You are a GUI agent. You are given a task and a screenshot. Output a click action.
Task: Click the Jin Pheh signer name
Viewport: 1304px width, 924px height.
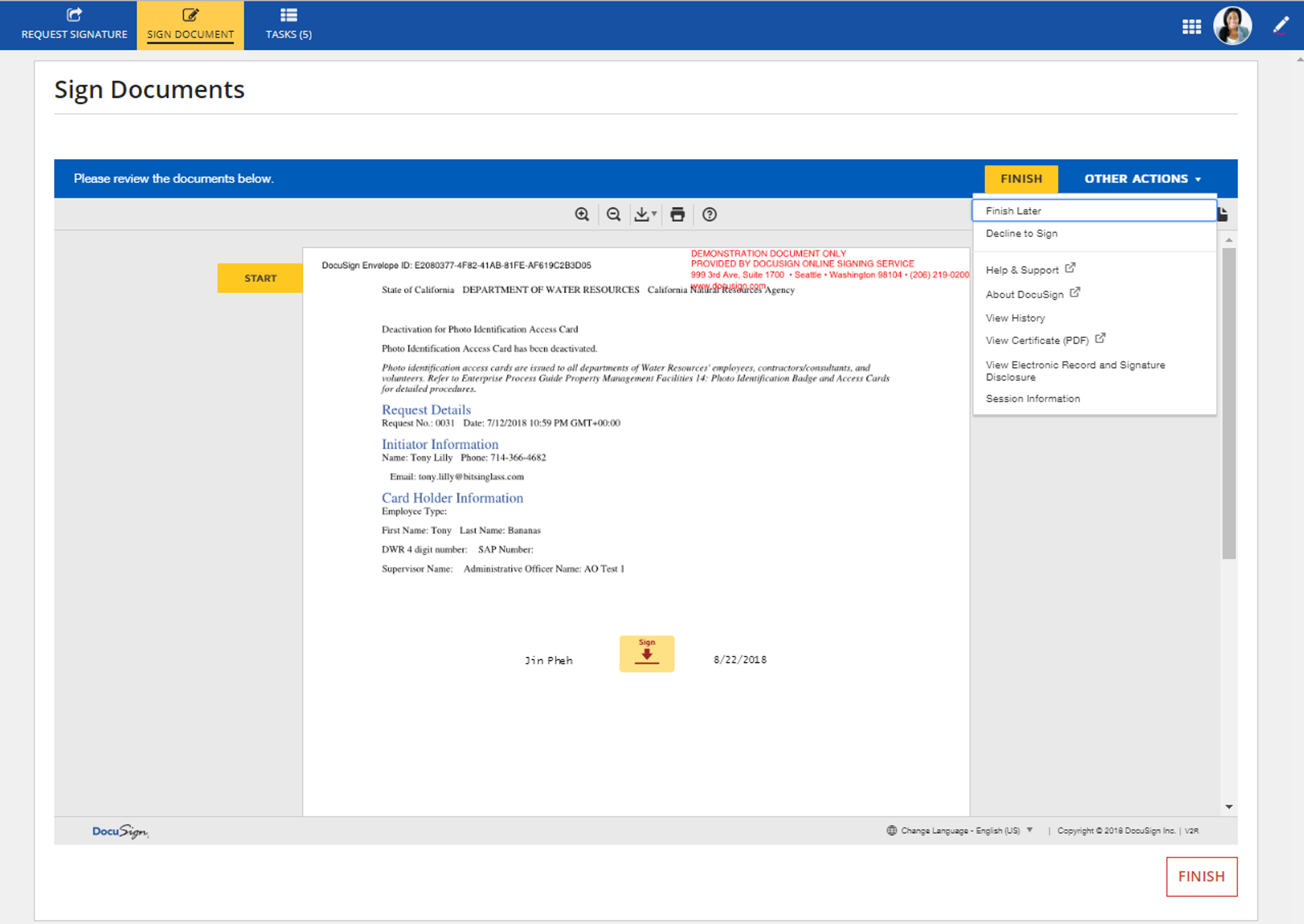pos(548,661)
